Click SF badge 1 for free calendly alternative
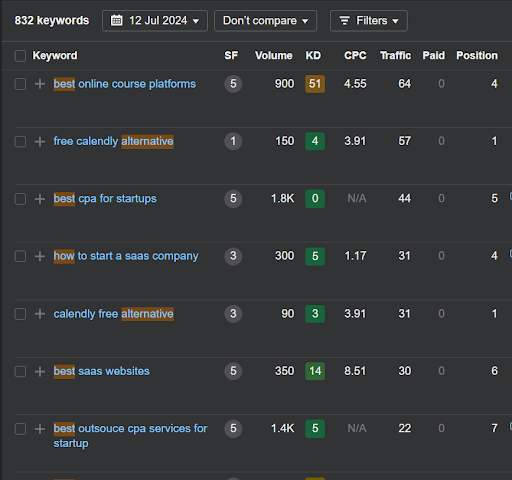512x480 pixels. (x=233, y=141)
